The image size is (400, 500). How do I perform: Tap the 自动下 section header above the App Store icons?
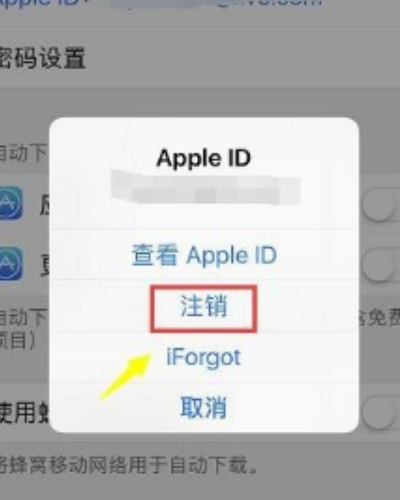(x=23, y=153)
